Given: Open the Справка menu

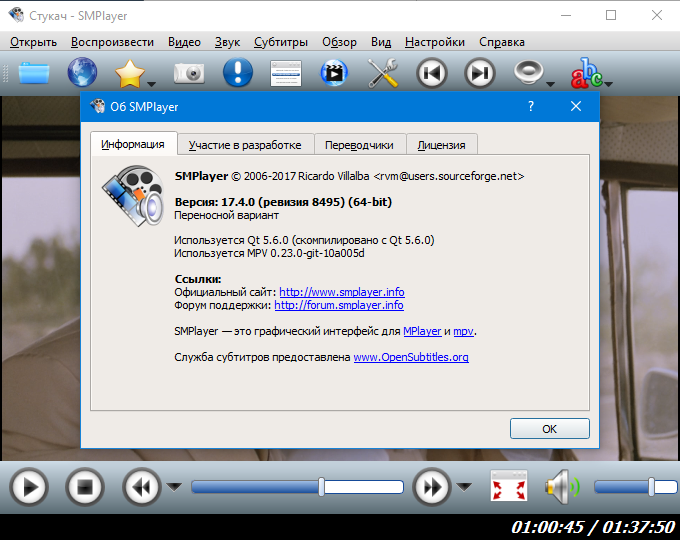Looking at the screenshot, I should point(502,42).
